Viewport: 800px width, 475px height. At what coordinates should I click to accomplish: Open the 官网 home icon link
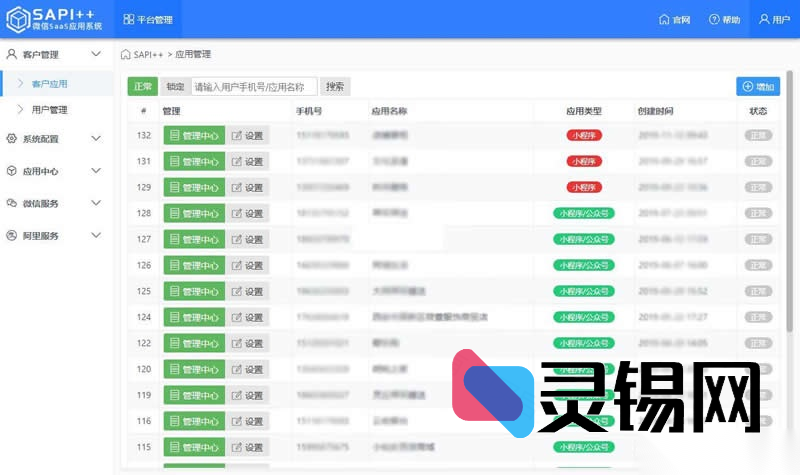[664, 20]
